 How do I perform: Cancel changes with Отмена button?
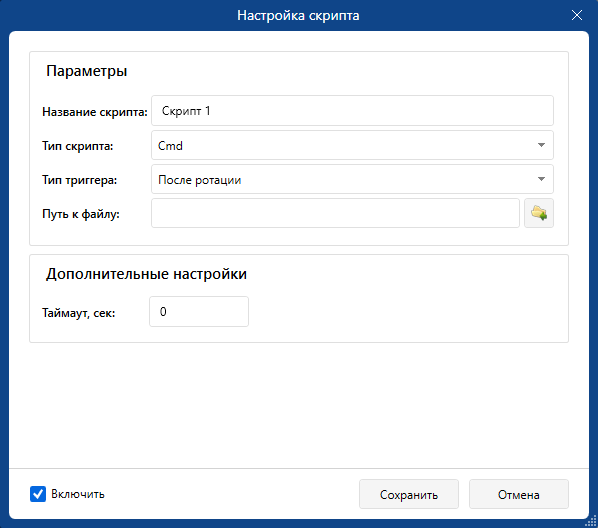pyautogui.click(x=519, y=494)
